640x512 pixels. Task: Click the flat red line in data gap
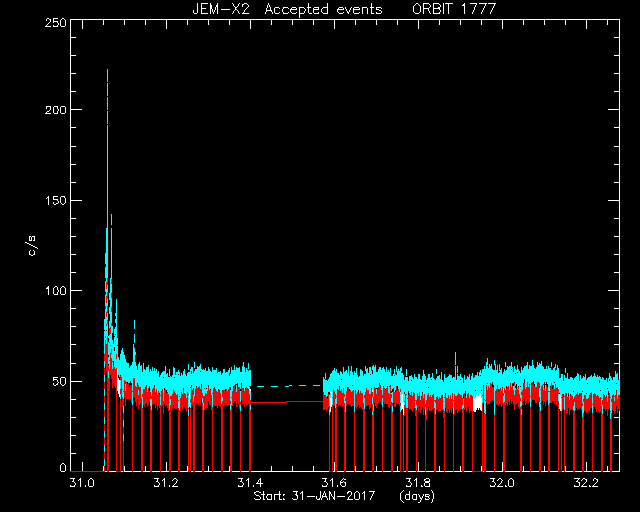click(287, 402)
